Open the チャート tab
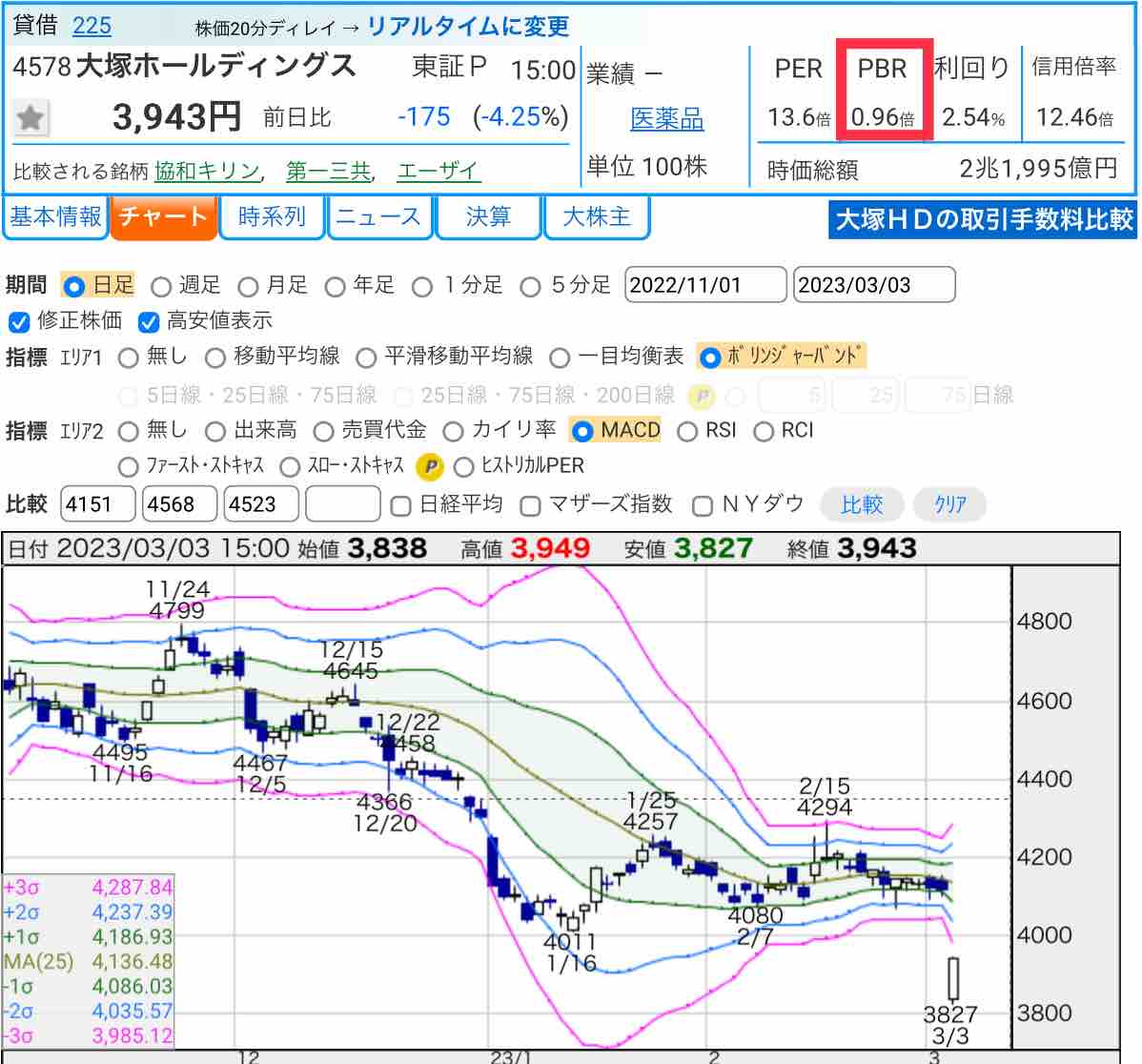 (164, 217)
